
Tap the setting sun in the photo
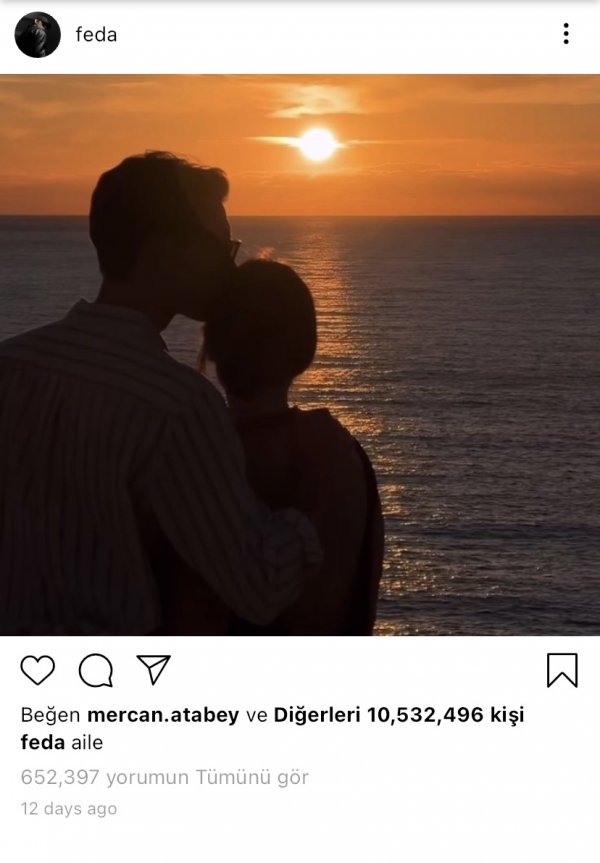pyautogui.click(x=318, y=144)
